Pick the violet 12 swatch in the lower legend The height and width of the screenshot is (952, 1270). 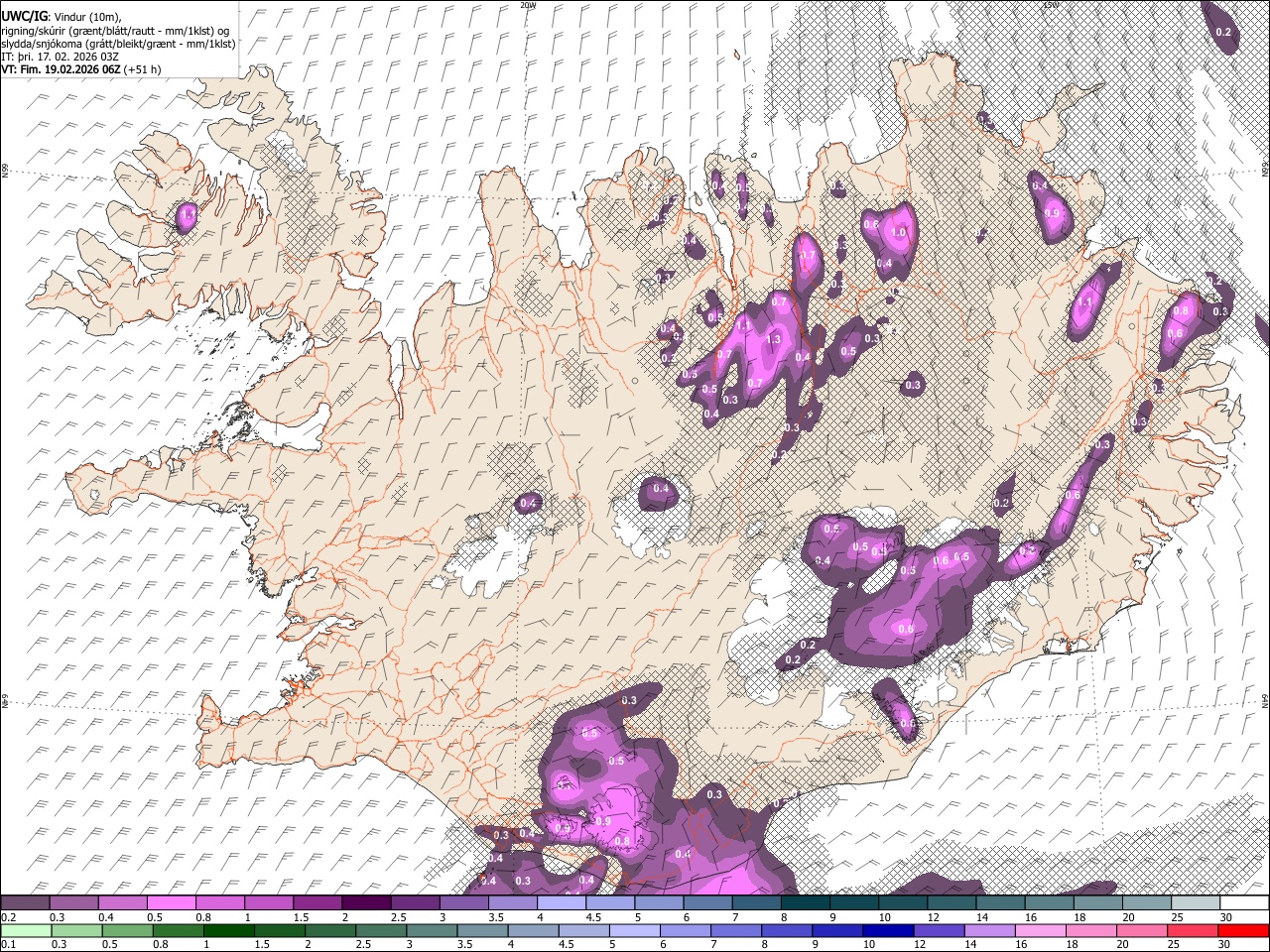pyautogui.click(x=939, y=930)
